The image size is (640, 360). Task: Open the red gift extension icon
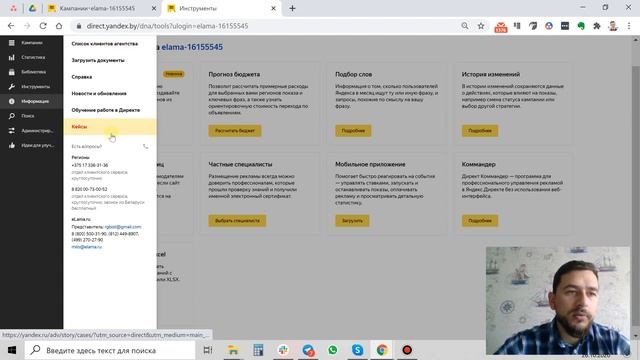tap(501, 27)
